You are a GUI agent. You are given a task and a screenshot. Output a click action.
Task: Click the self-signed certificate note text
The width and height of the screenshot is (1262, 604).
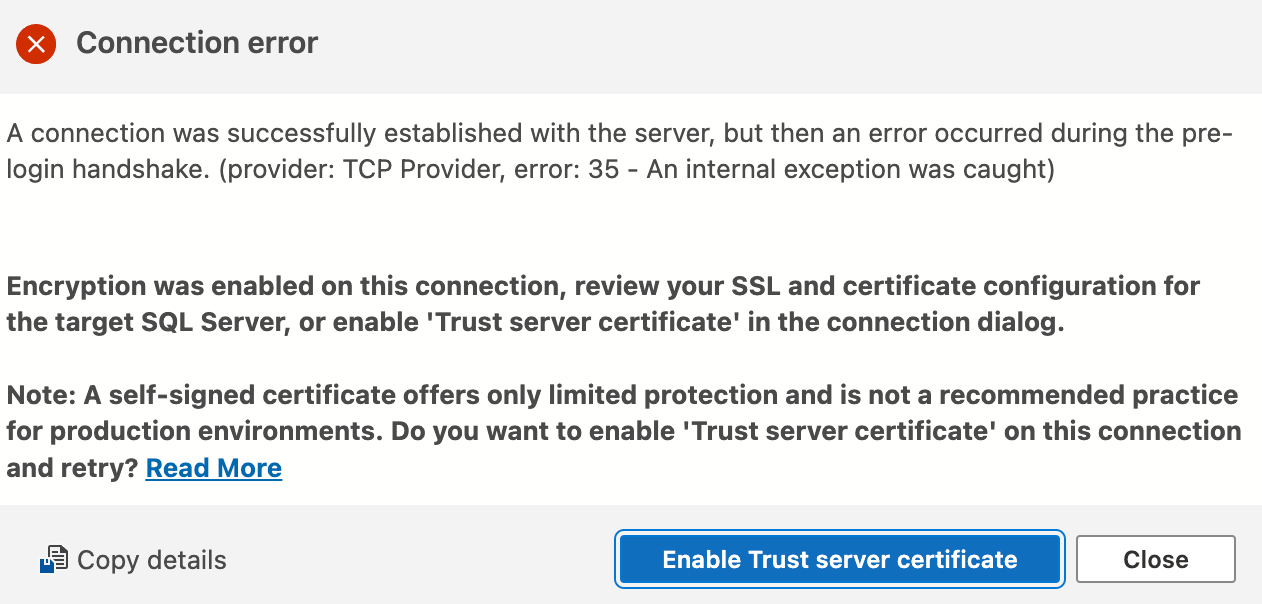point(600,431)
